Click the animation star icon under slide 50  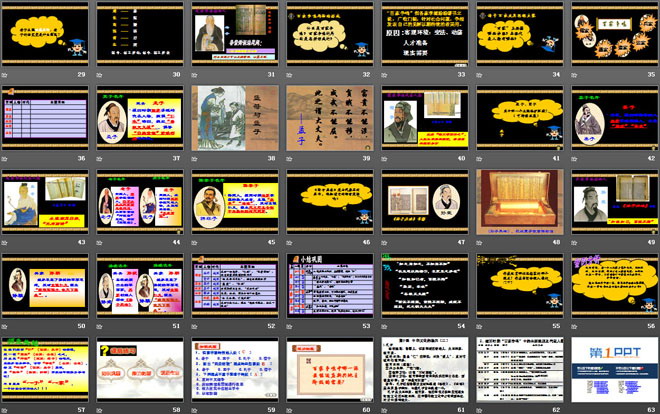pos(5,326)
